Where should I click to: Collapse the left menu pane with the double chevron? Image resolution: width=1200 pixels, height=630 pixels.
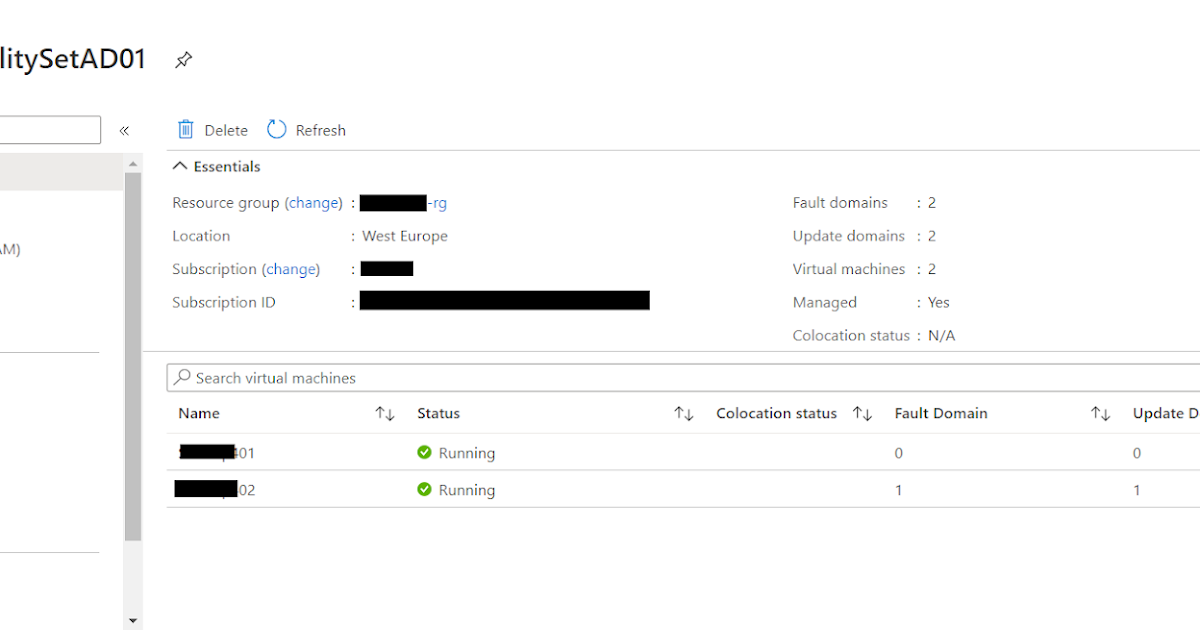[x=124, y=129]
